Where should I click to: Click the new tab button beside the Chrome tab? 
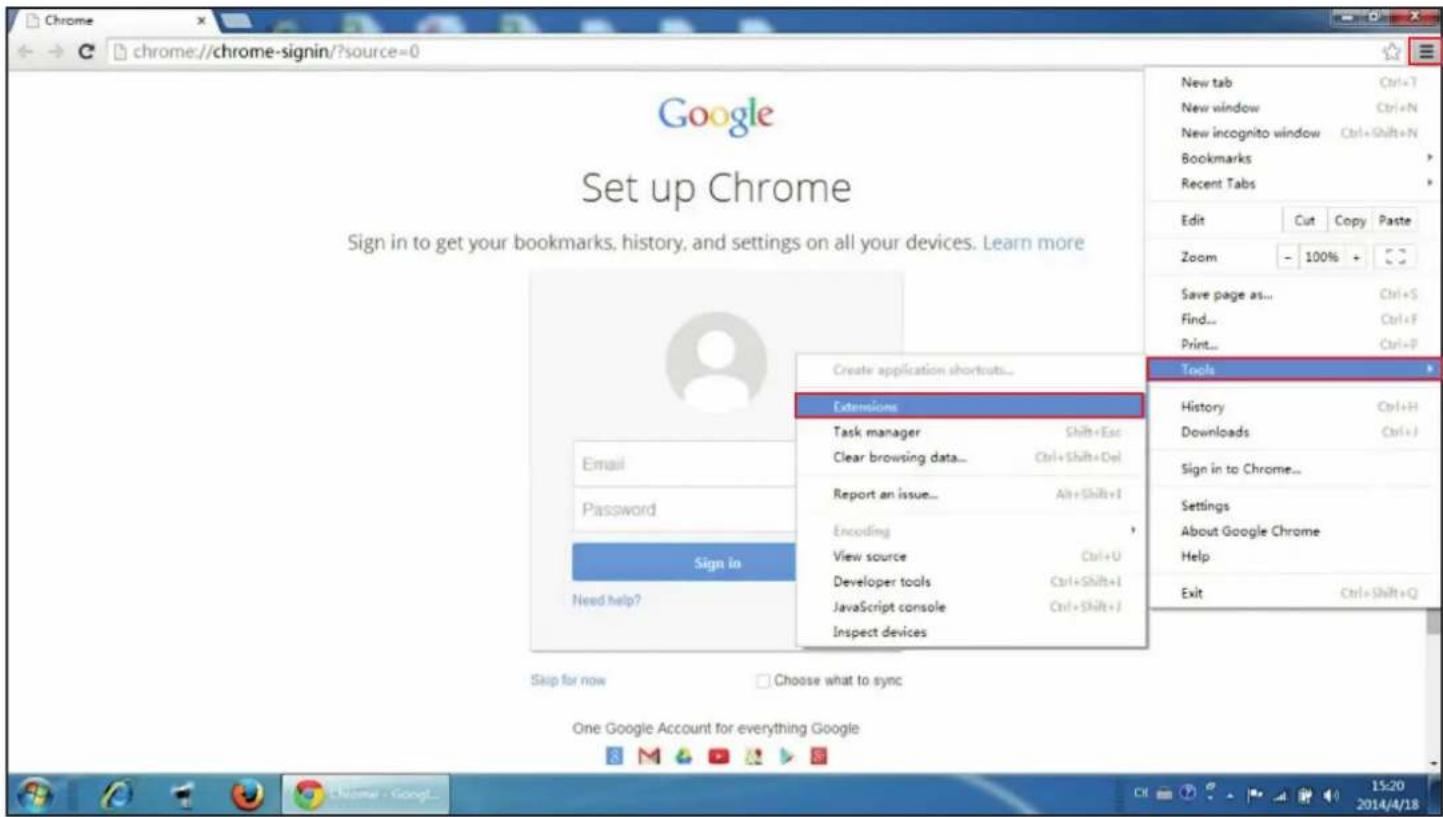(x=234, y=20)
